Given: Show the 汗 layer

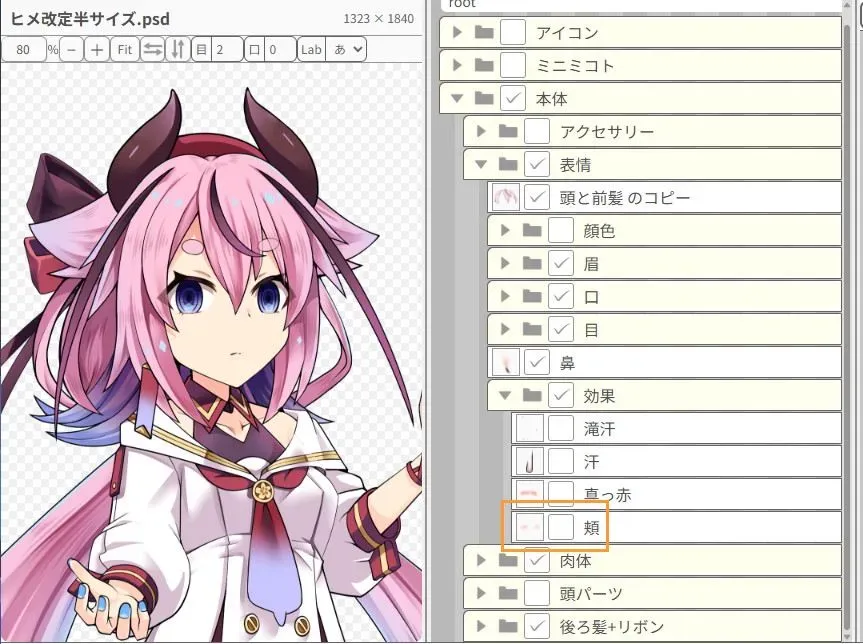Looking at the screenshot, I should [x=561, y=462].
